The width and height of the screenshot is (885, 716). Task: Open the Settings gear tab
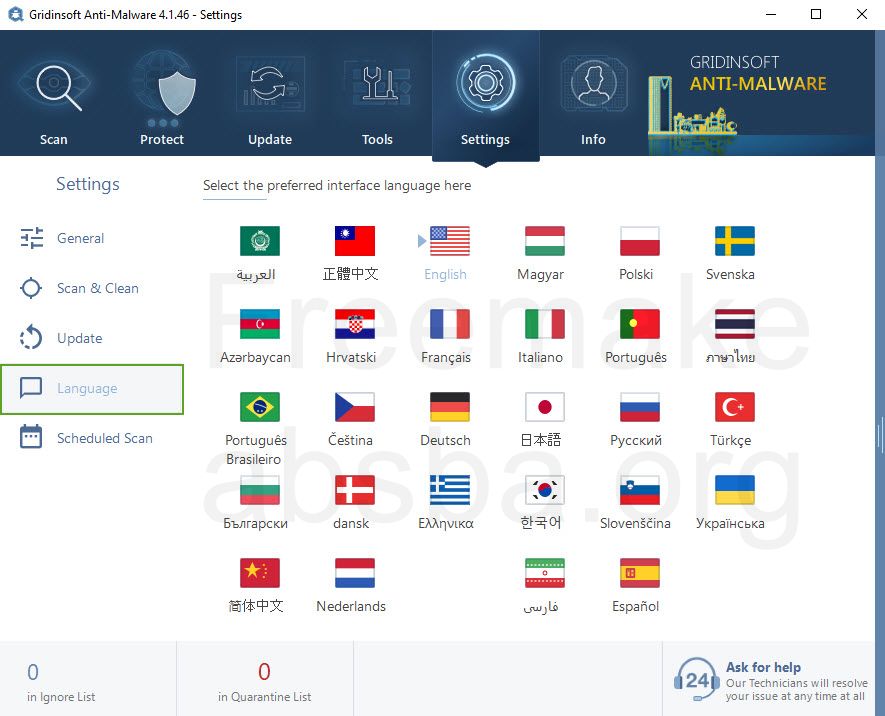point(485,94)
